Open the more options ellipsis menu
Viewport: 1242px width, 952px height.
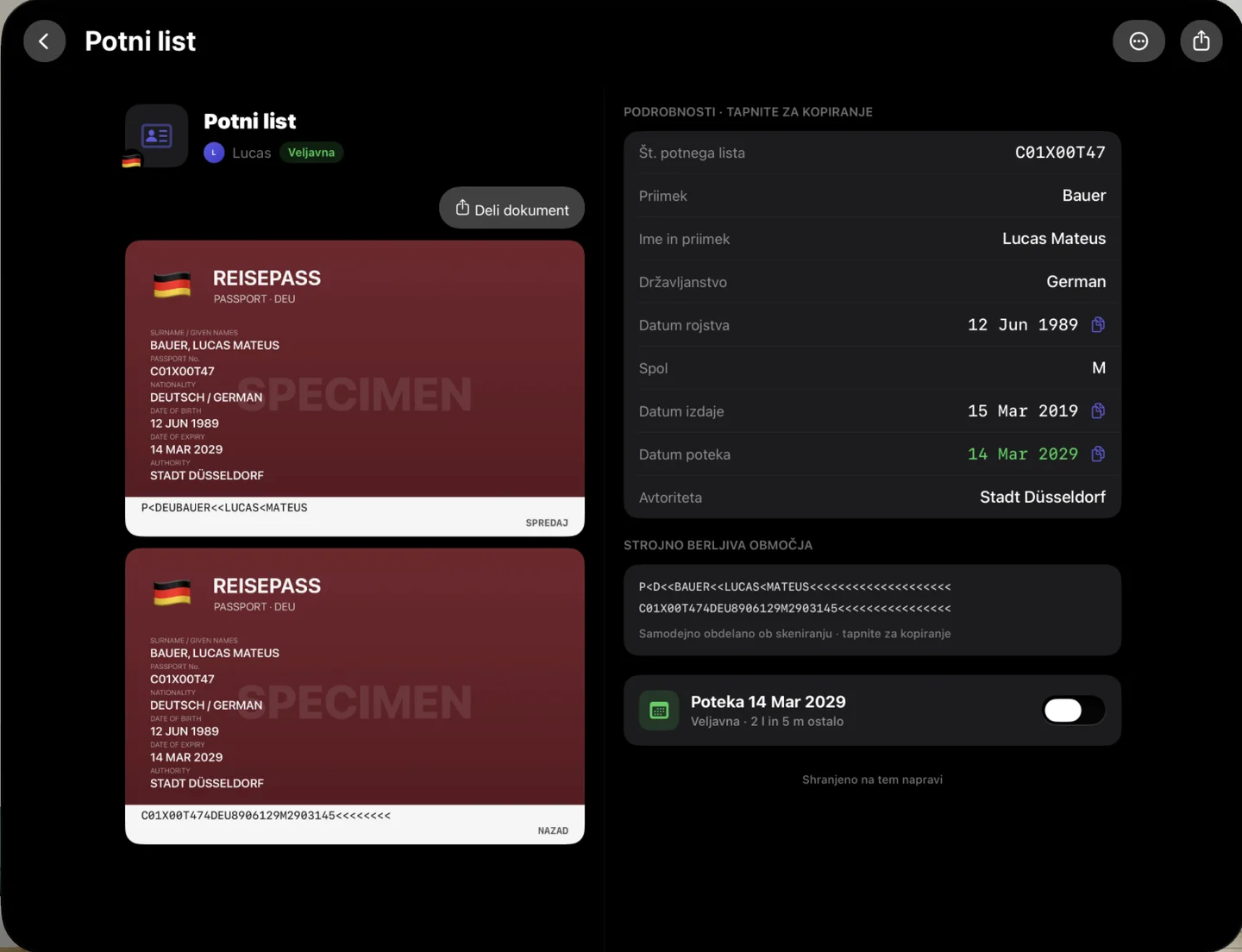pyautogui.click(x=1138, y=41)
